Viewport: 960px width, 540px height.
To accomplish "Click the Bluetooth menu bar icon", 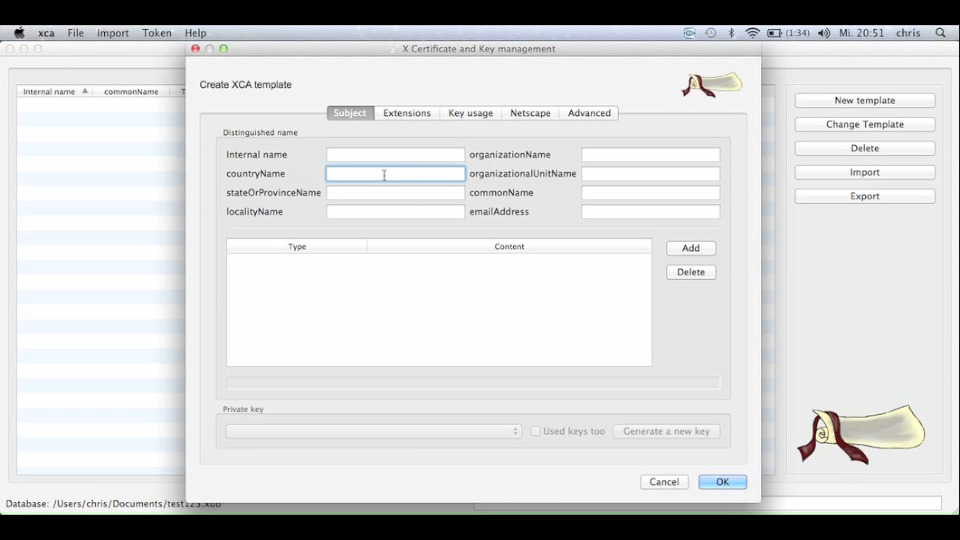I will [731, 33].
